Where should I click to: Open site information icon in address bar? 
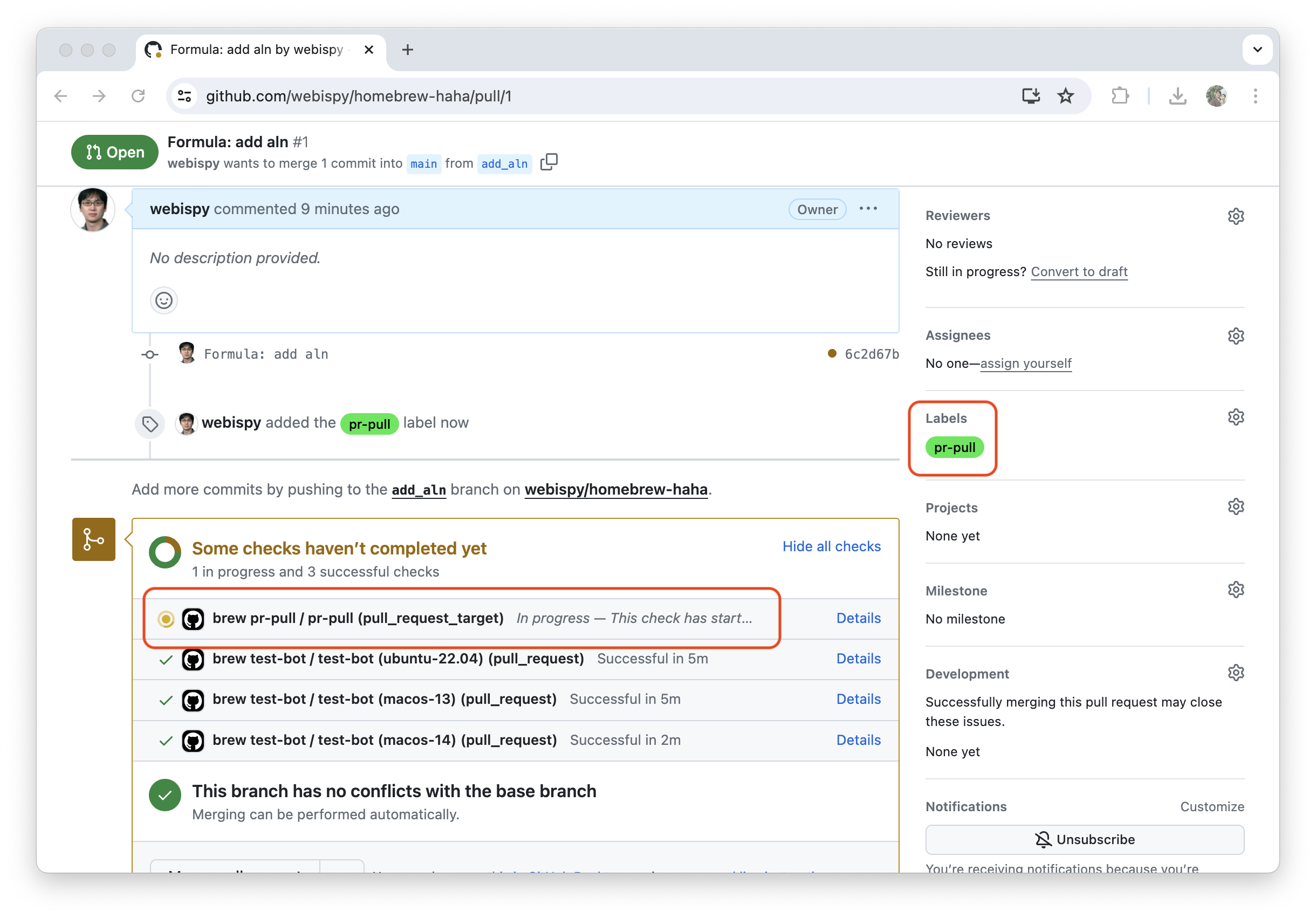pyautogui.click(x=184, y=95)
